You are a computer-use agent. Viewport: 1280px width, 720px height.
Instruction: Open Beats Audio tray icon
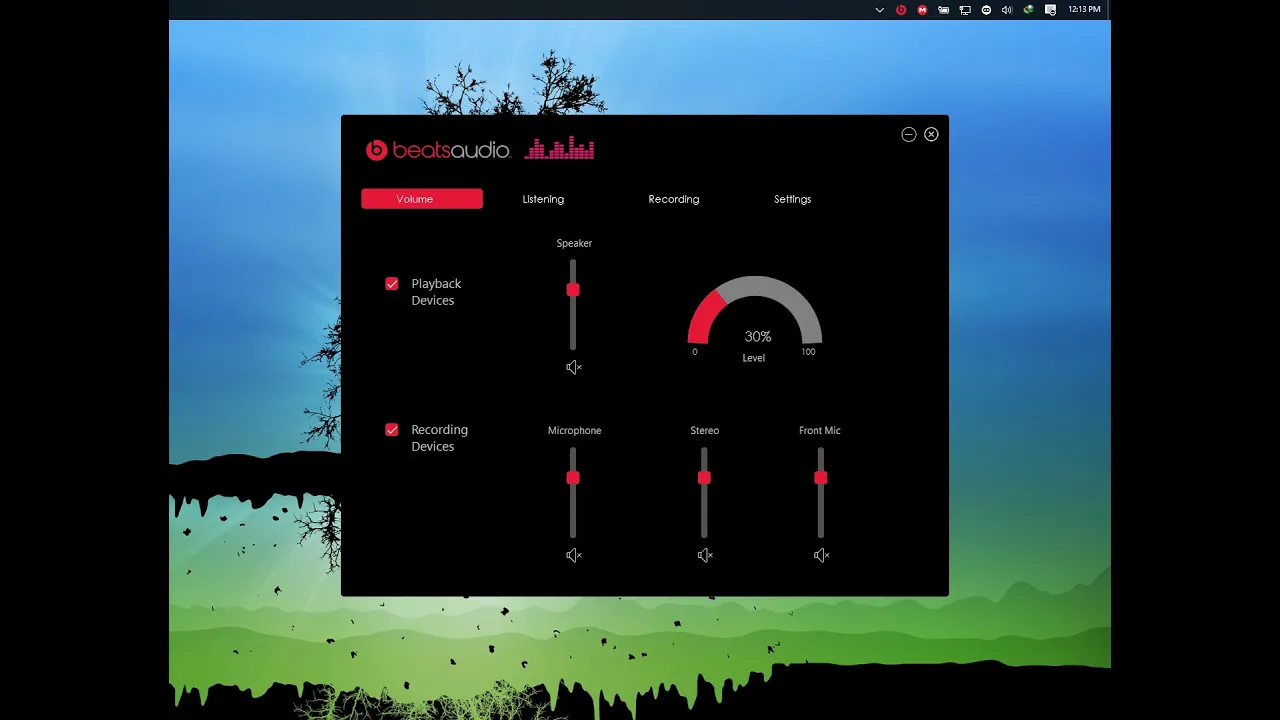point(901,9)
